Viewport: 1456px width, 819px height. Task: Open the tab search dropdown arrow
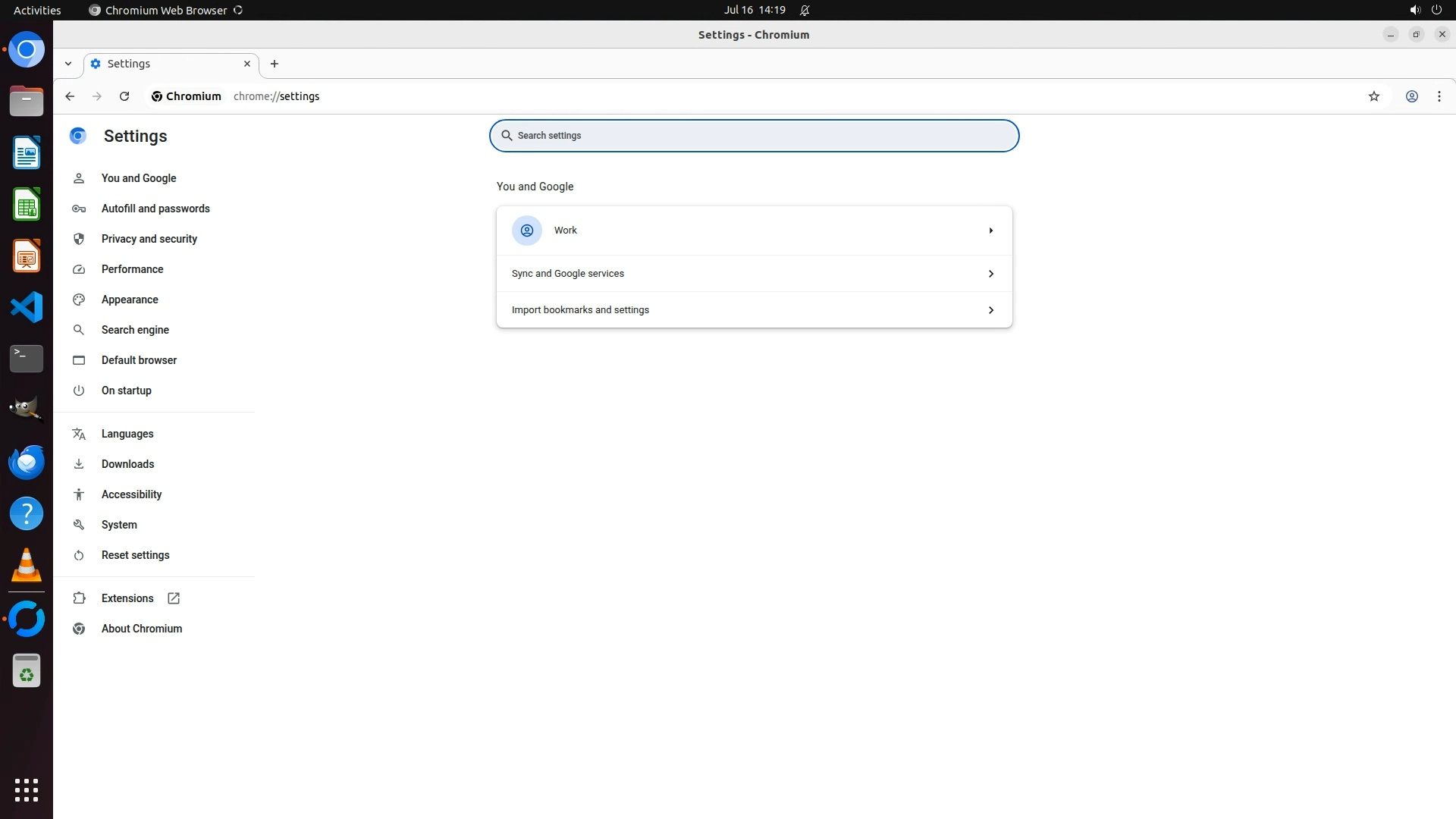click(x=68, y=64)
